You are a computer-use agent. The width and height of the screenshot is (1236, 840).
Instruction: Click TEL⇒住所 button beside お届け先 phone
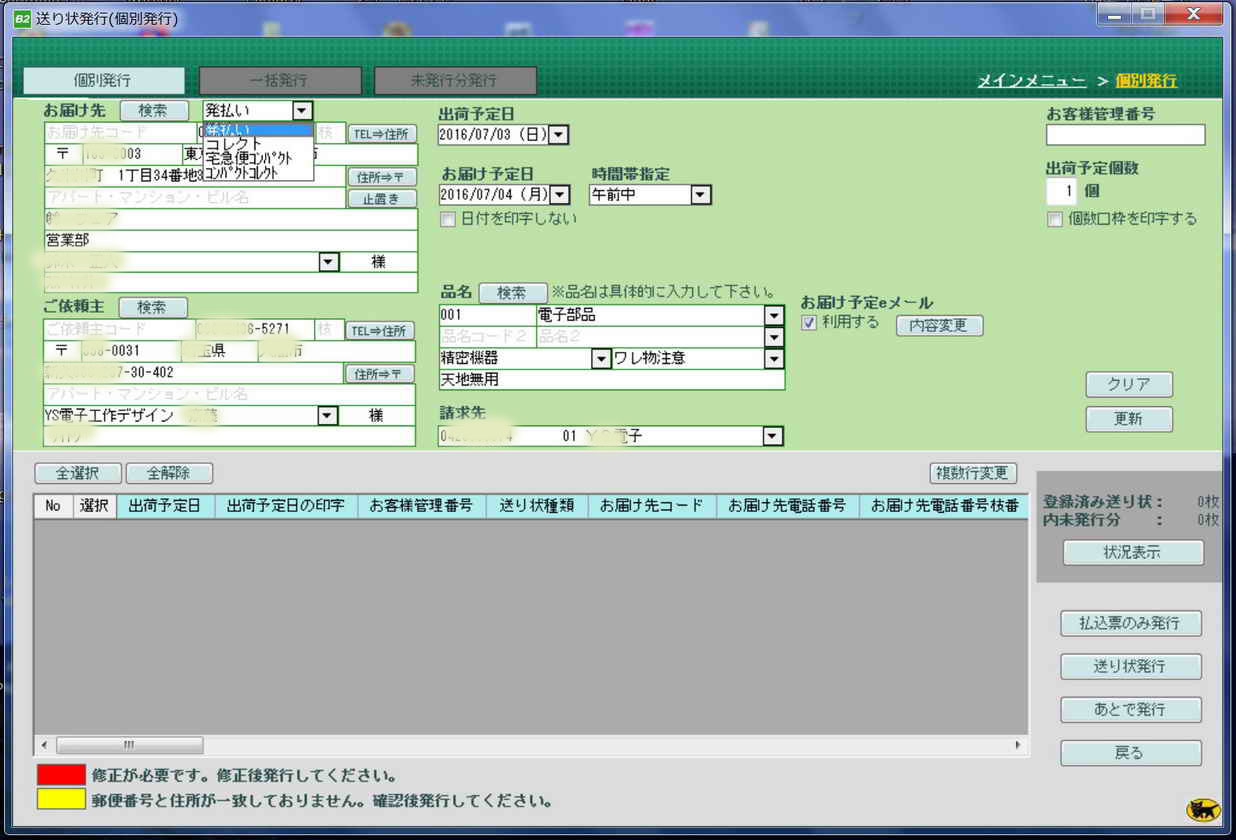(x=381, y=134)
